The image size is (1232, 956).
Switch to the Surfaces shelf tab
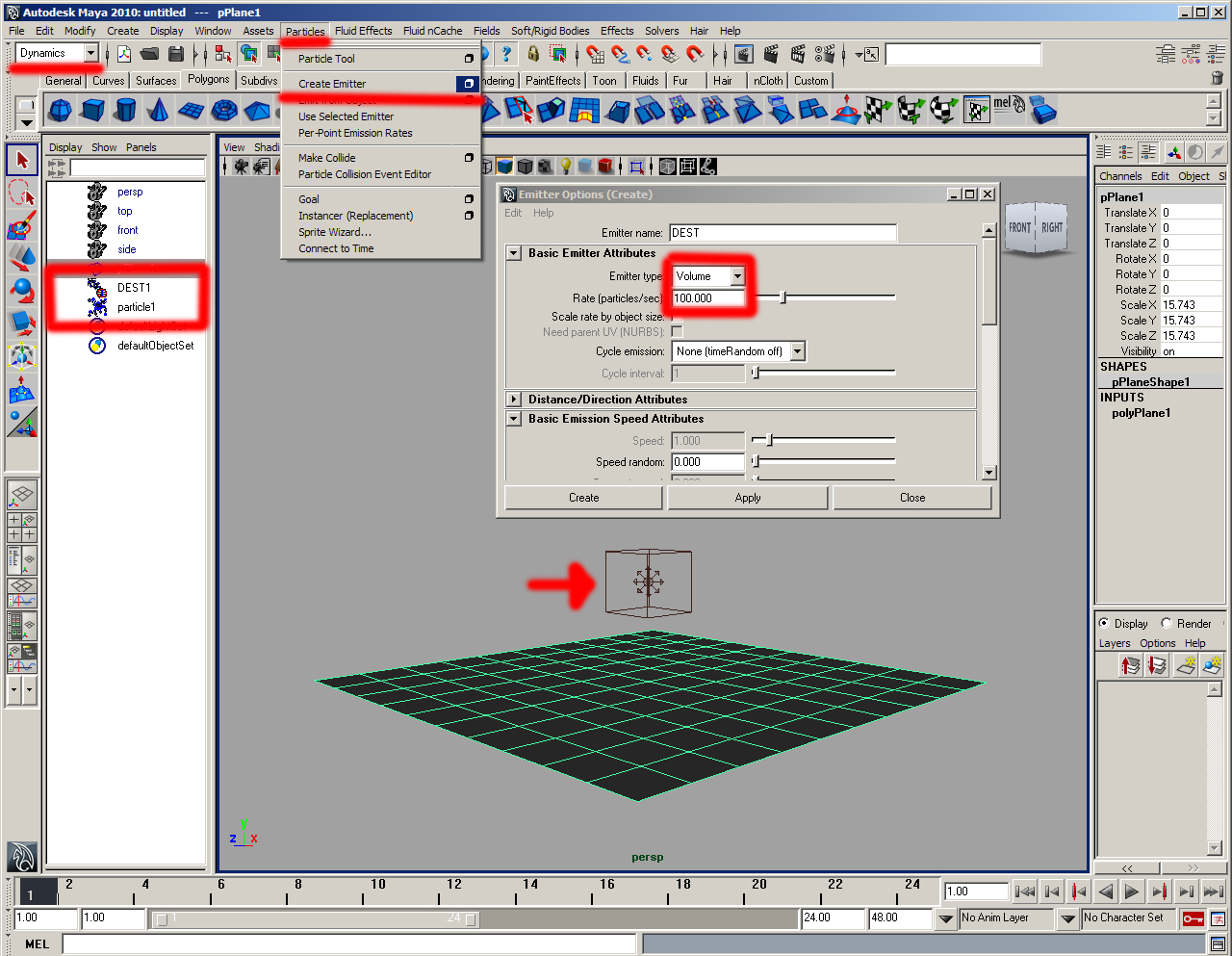156,81
